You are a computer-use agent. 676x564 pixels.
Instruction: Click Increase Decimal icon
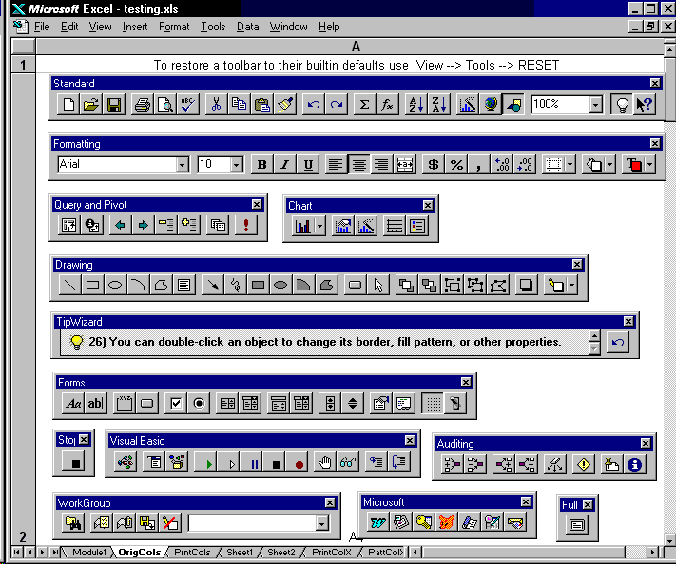[x=502, y=164]
